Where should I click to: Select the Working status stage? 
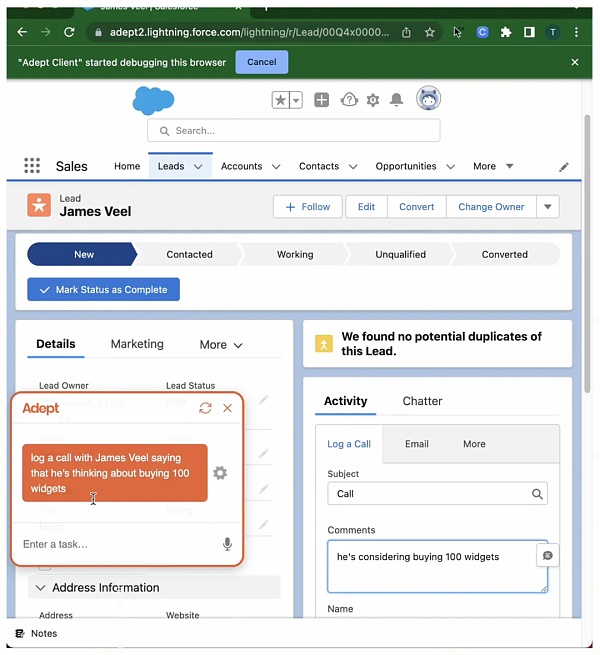click(295, 254)
